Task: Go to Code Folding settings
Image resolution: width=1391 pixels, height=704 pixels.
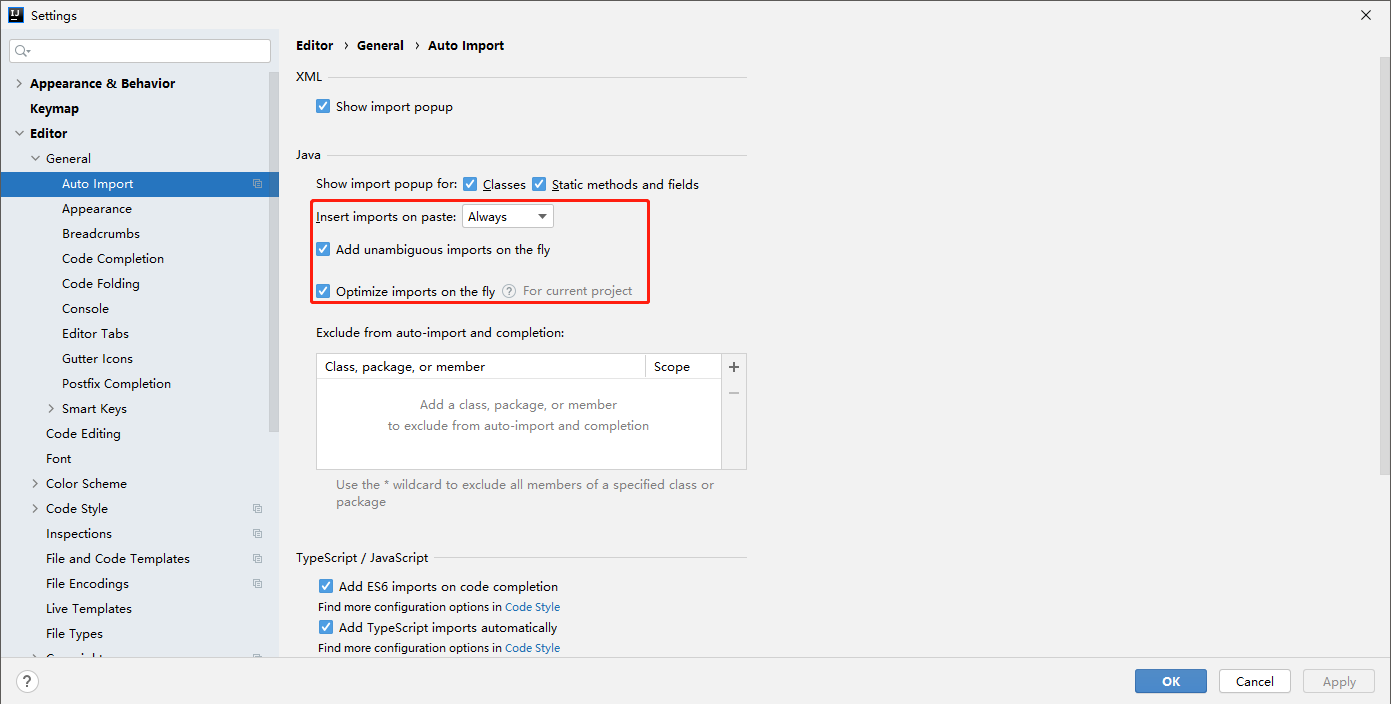Action: (101, 284)
